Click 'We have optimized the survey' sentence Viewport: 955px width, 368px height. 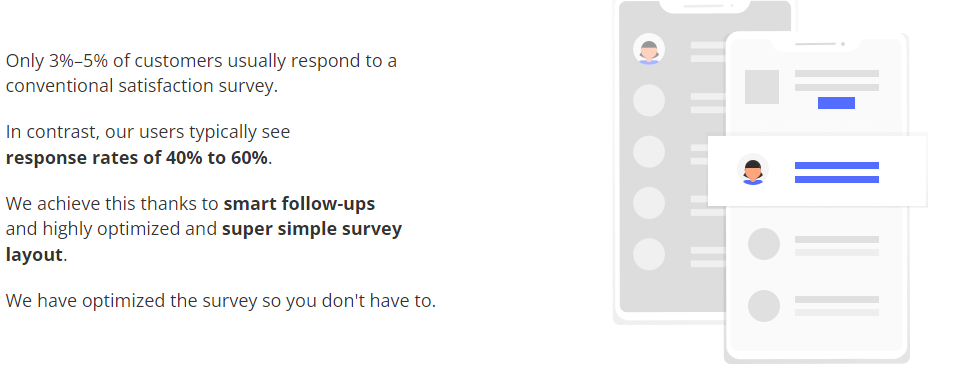[x=220, y=301]
